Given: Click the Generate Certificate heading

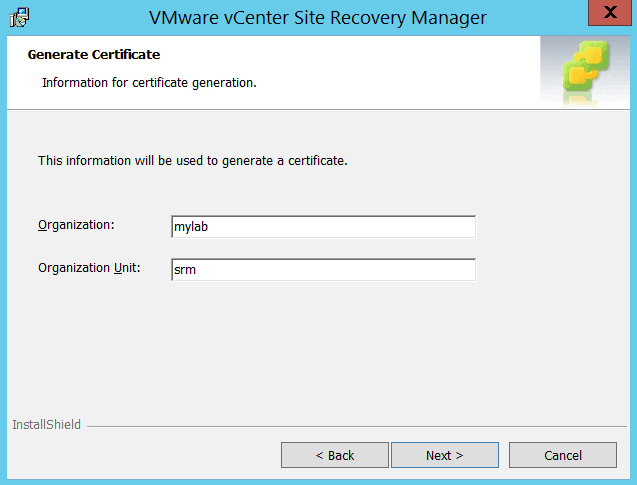Looking at the screenshot, I should pyautogui.click(x=94, y=54).
